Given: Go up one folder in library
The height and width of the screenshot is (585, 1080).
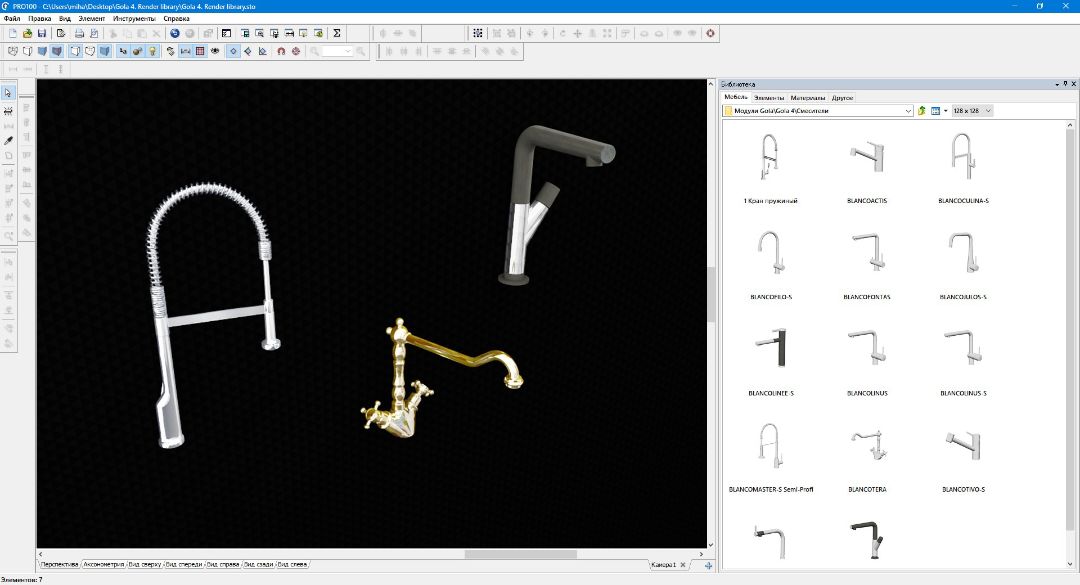Looking at the screenshot, I should [922, 111].
